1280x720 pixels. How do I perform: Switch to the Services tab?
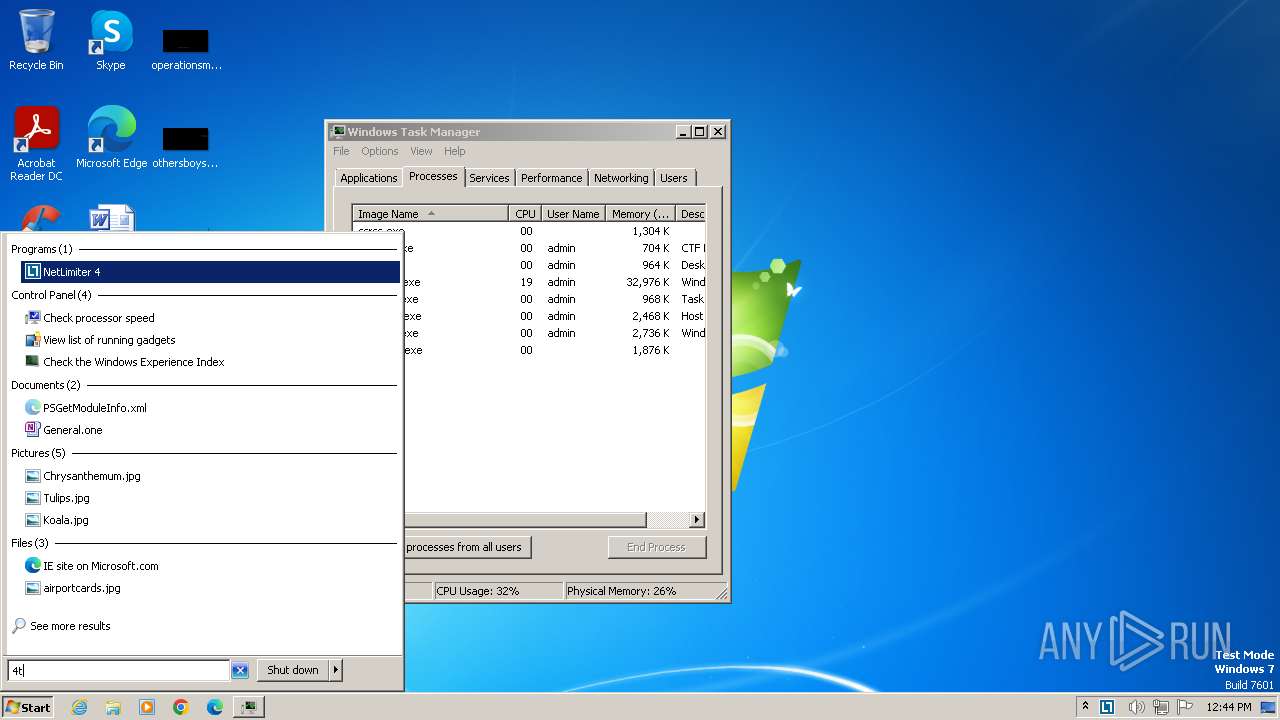pos(489,178)
